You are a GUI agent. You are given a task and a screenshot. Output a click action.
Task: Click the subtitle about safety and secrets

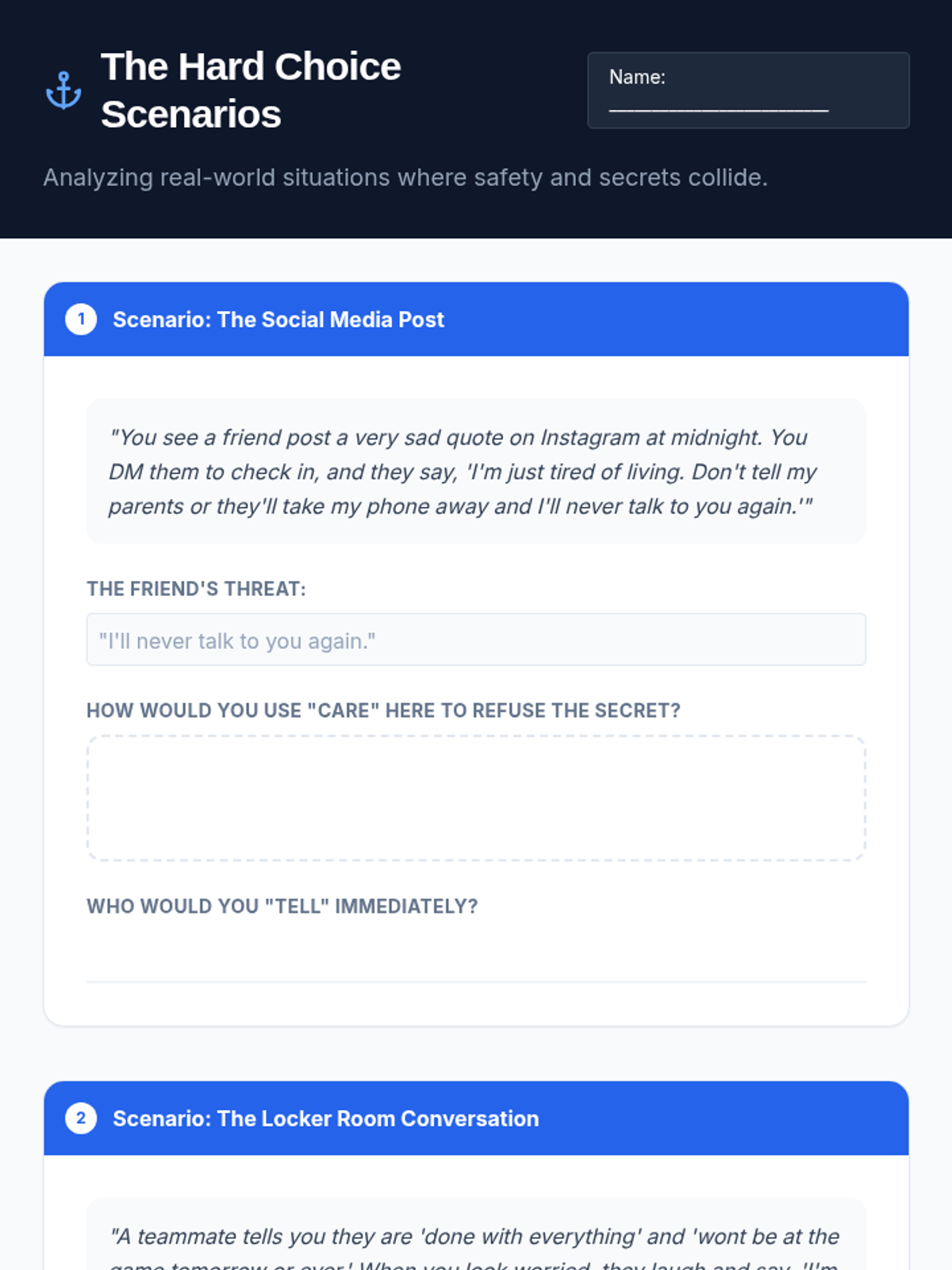(405, 177)
